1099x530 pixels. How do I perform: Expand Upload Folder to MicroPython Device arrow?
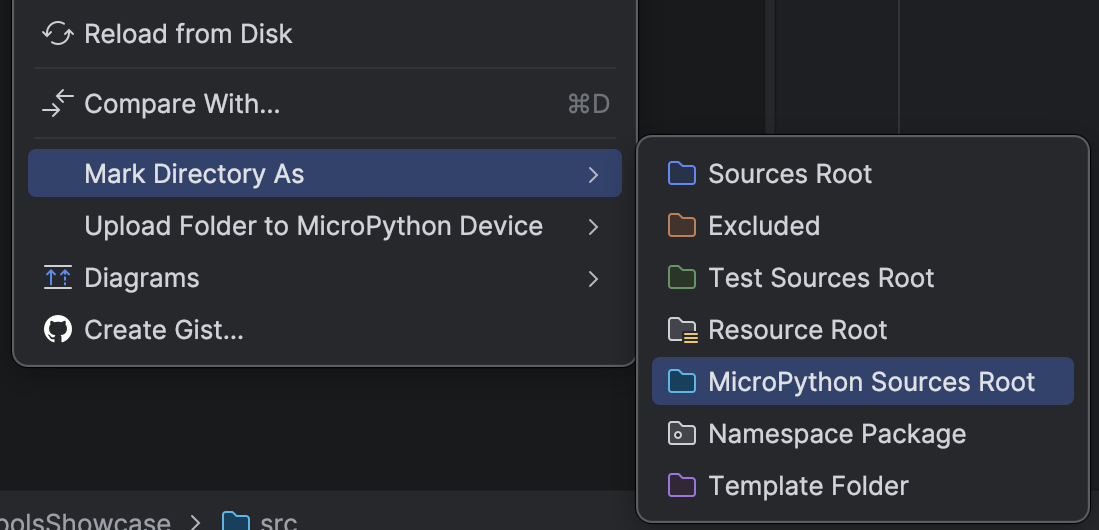pos(593,226)
